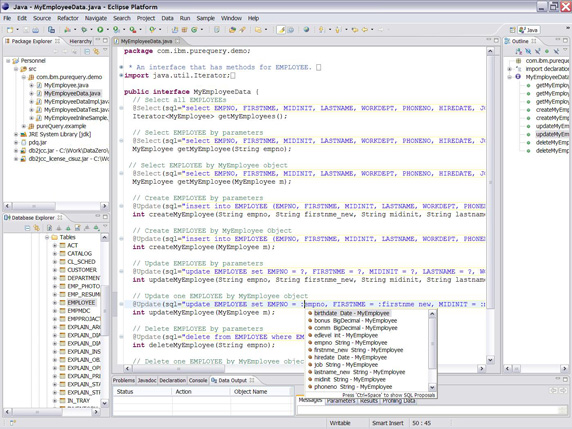Open the New wizard dropdown arrow
This screenshot has width=572, height=429.
pyautogui.click(x=17, y=30)
